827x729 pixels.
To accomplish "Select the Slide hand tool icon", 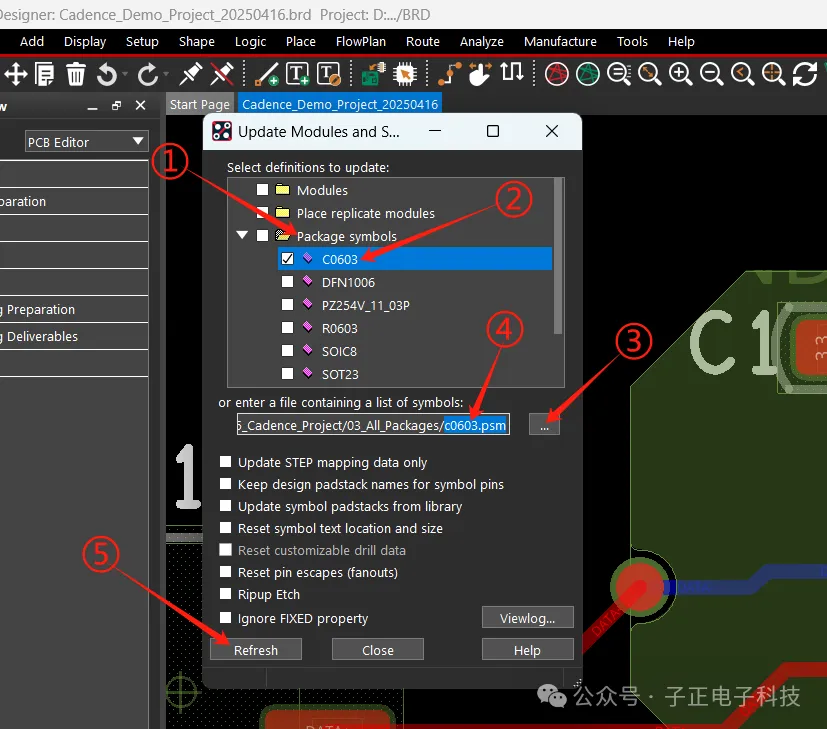I will (480, 74).
